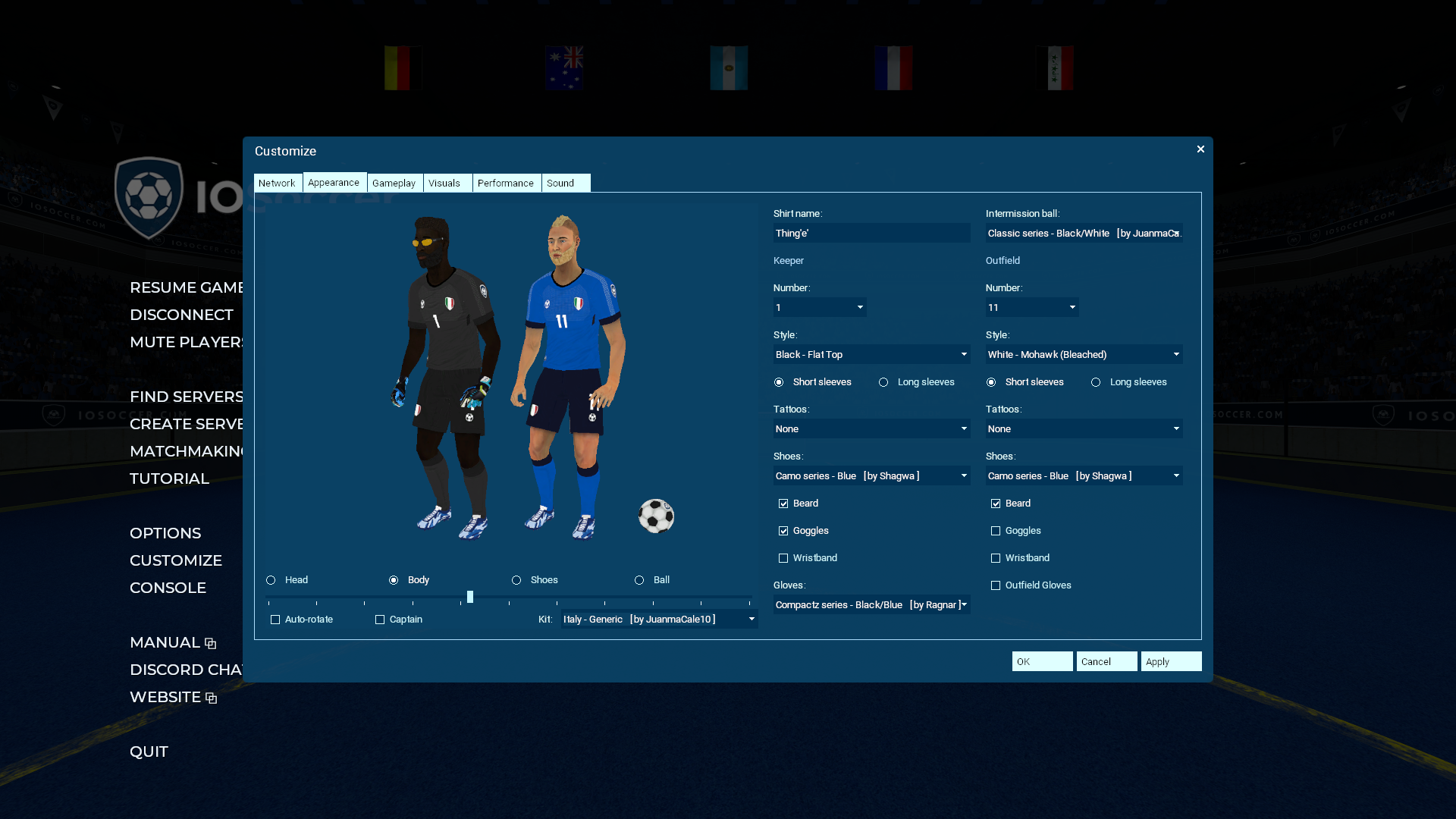Close the Customize dialog with X
This screenshot has height=819, width=1456.
pyautogui.click(x=1200, y=149)
